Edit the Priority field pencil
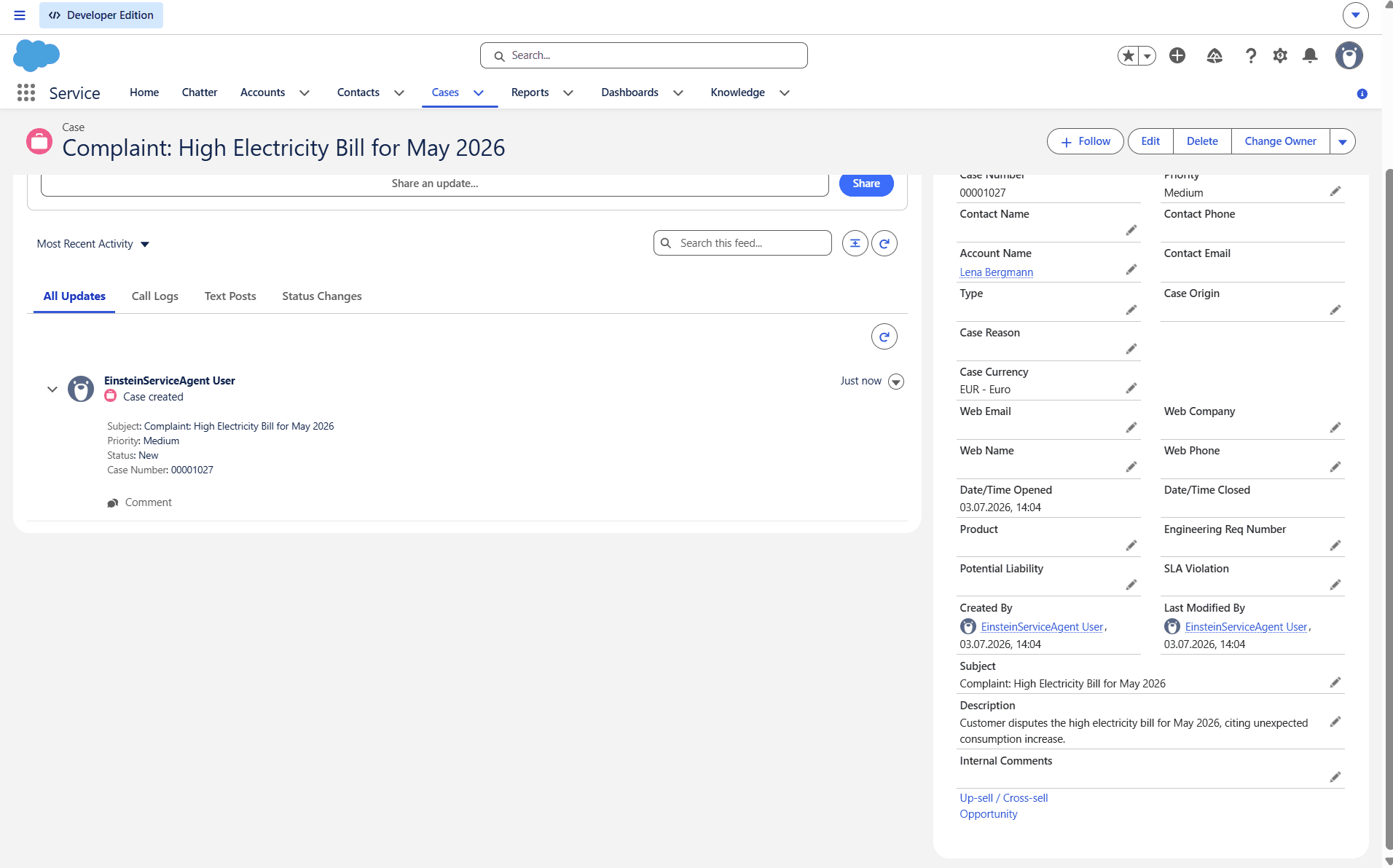1393x868 pixels. coord(1335,192)
